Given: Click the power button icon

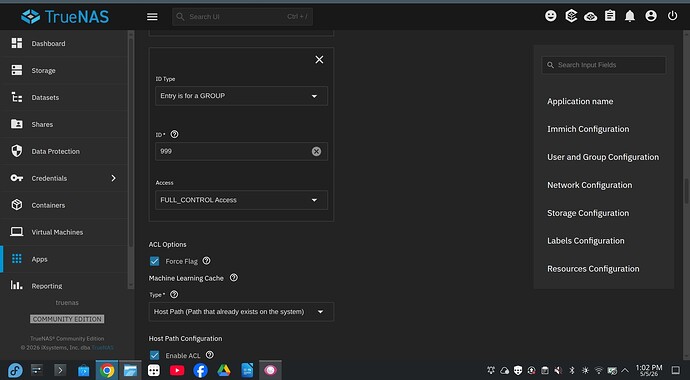Looking at the screenshot, I should pyautogui.click(x=672, y=16).
